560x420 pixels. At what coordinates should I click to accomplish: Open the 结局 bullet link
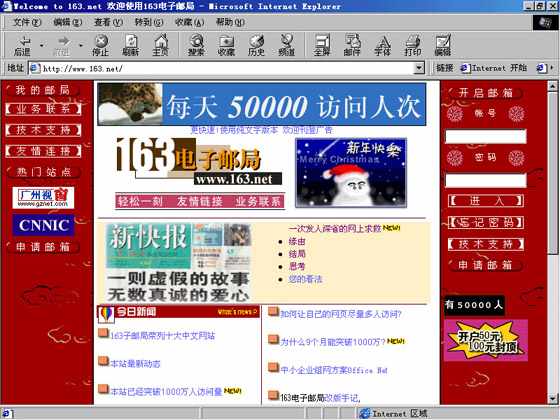tap(297, 254)
